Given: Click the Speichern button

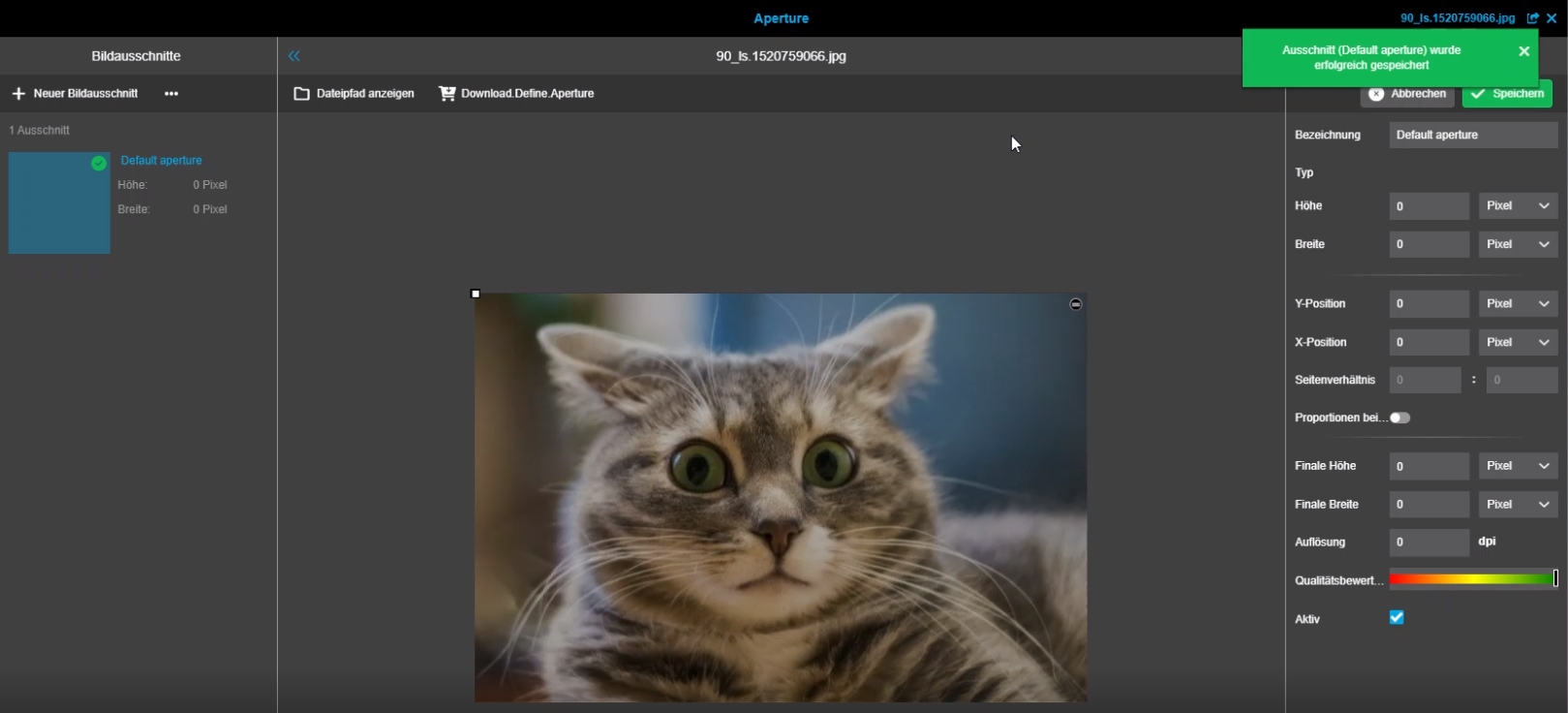Looking at the screenshot, I should click(1507, 94).
